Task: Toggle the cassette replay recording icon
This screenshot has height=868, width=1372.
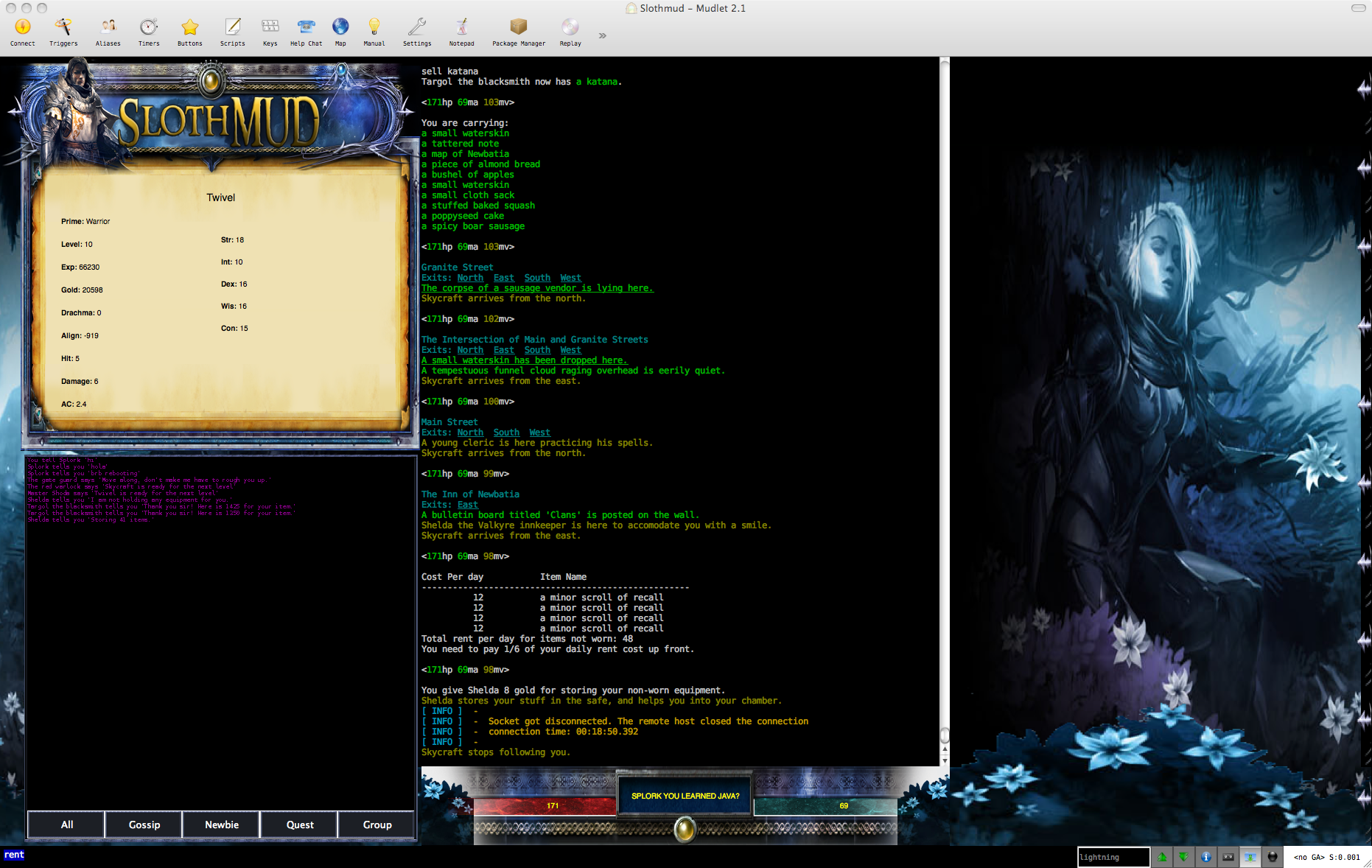Action: click(1228, 857)
